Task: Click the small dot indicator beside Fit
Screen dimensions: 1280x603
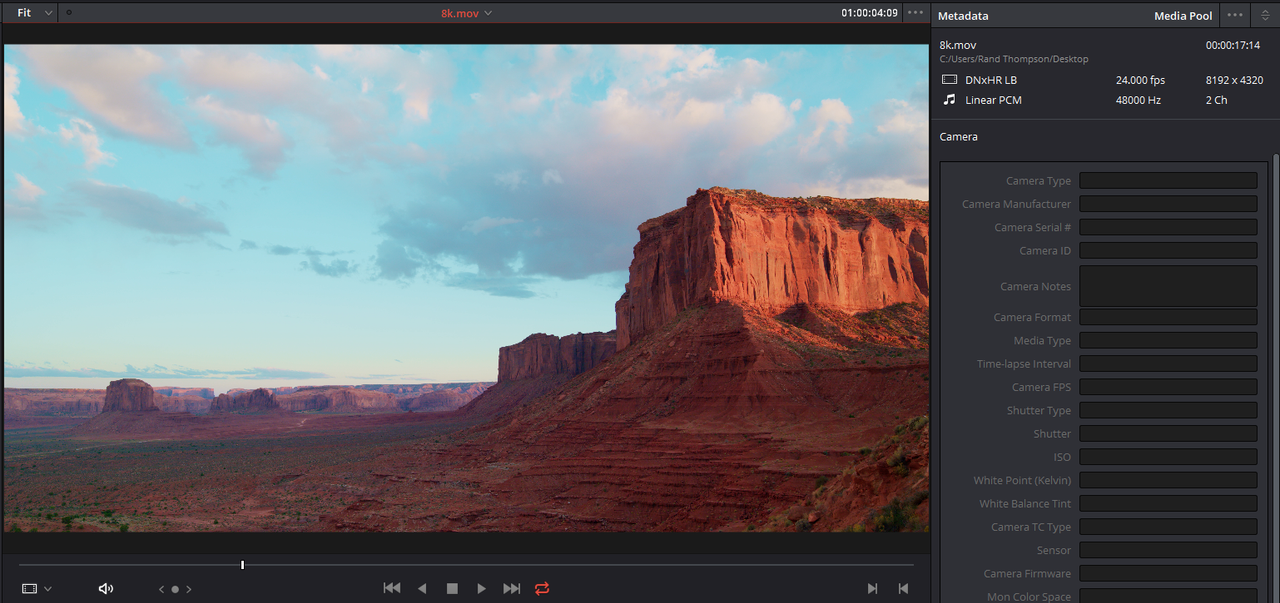Action: (x=69, y=13)
